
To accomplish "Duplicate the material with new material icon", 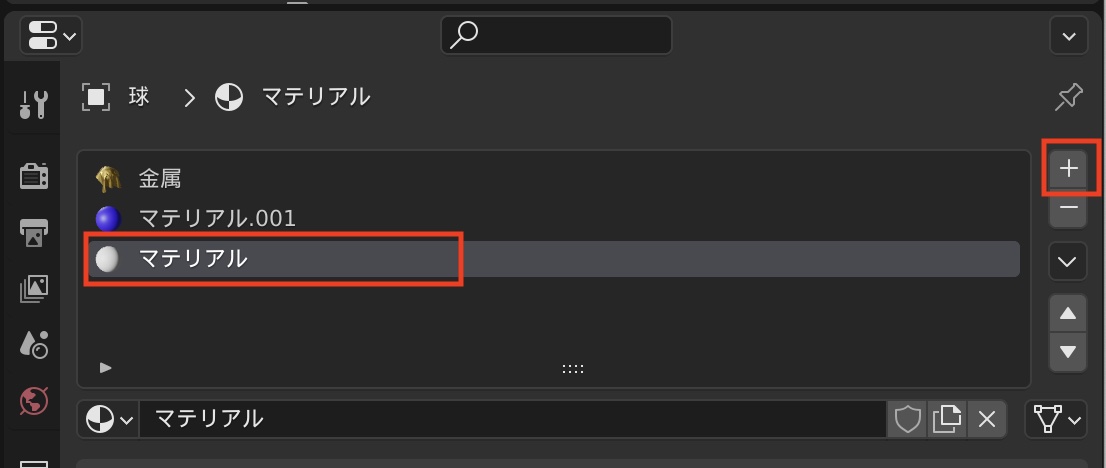I will point(946,419).
